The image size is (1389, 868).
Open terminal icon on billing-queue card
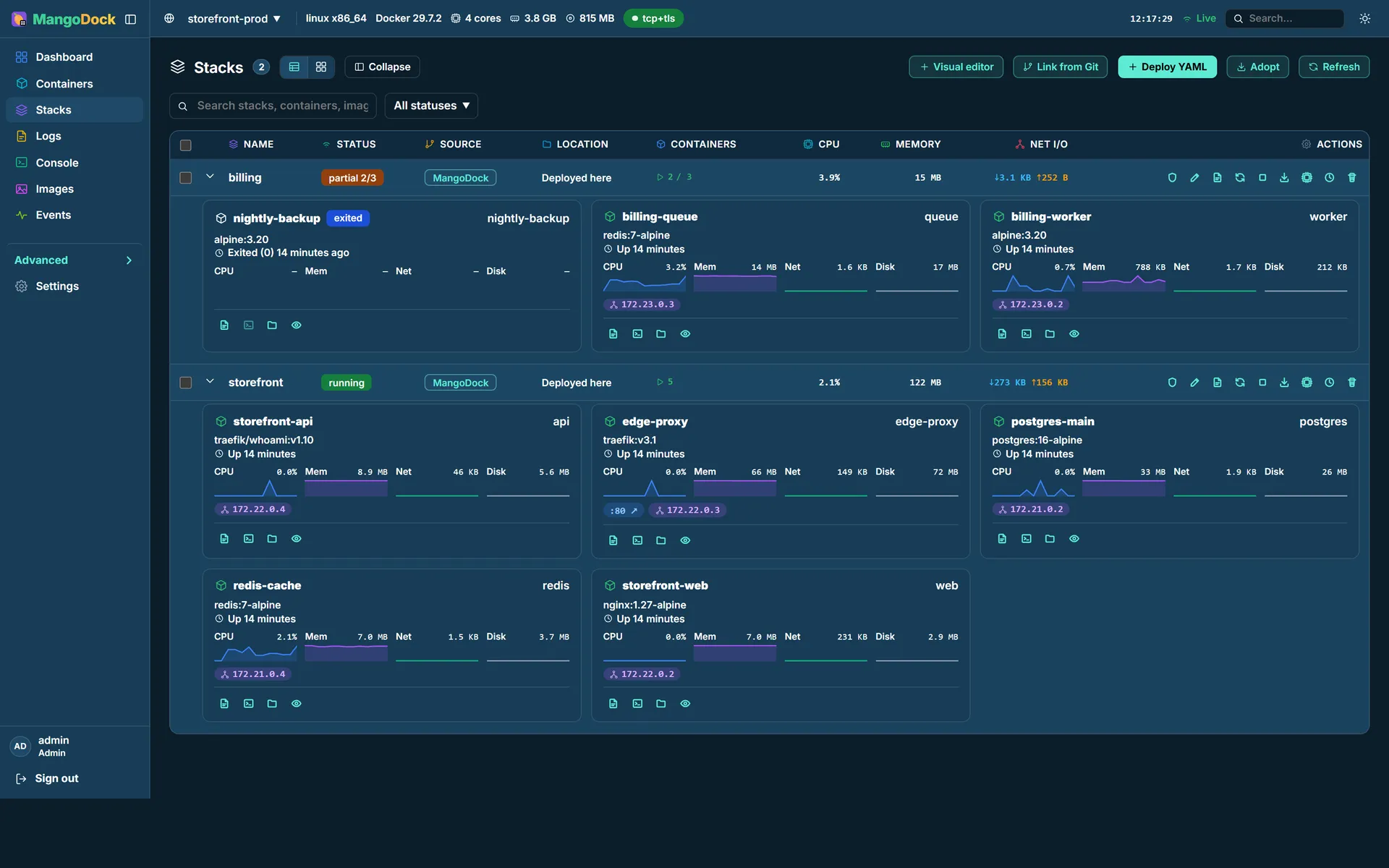637,334
